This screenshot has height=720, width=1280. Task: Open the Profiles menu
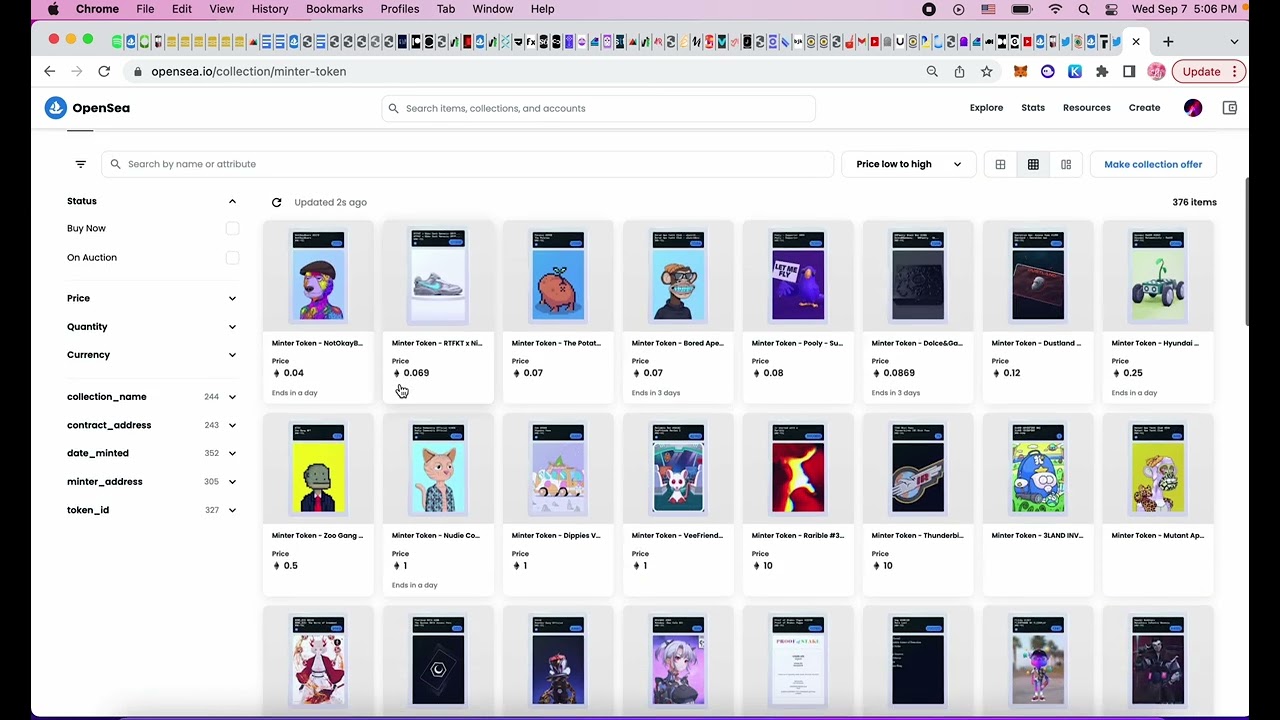(399, 9)
